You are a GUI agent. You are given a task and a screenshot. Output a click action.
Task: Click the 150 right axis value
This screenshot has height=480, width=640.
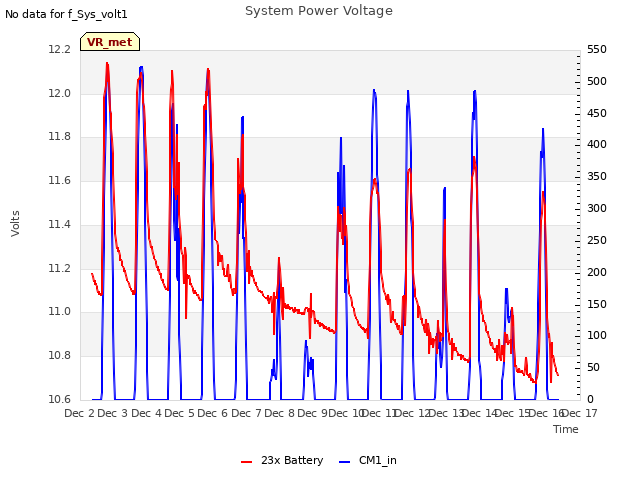pyautogui.click(x=597, y=304)
